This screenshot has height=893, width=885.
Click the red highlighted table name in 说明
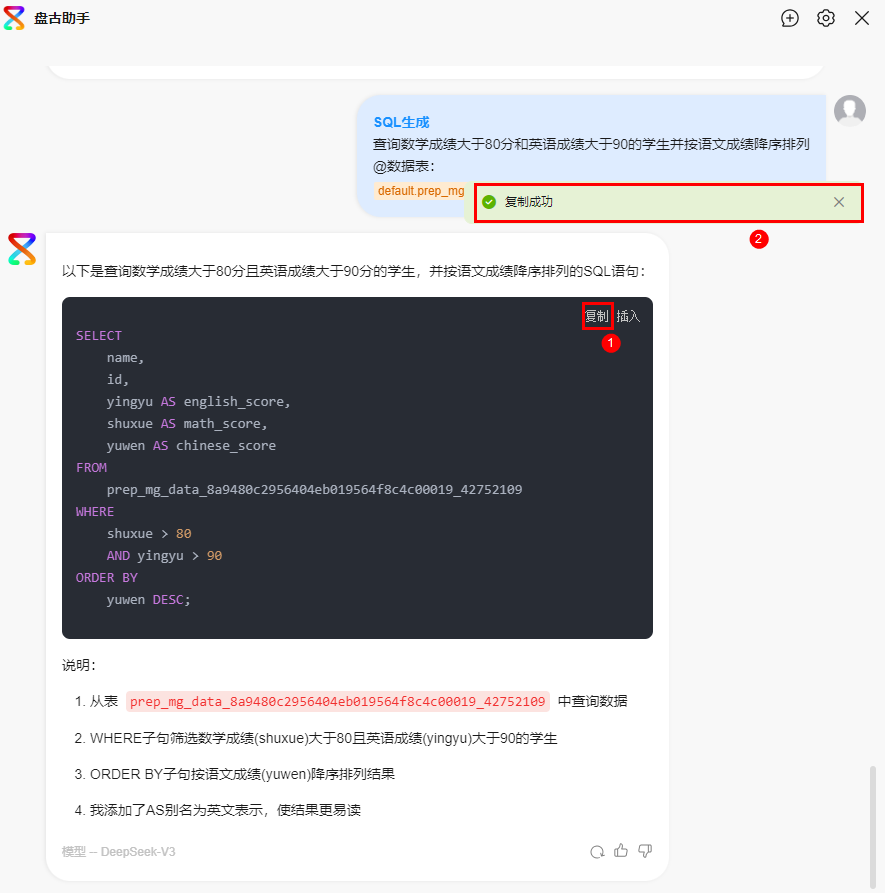coord(338,702)
